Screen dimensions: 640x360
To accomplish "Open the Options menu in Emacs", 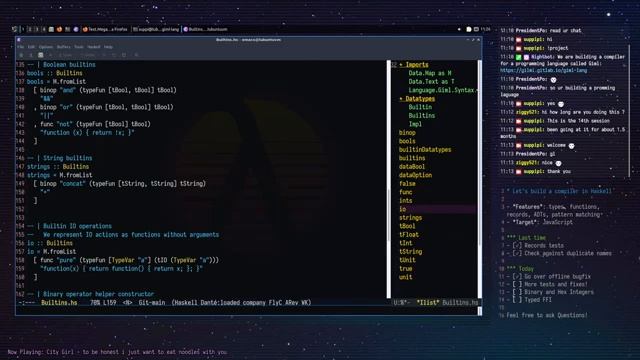I will [x=46, y=47].
